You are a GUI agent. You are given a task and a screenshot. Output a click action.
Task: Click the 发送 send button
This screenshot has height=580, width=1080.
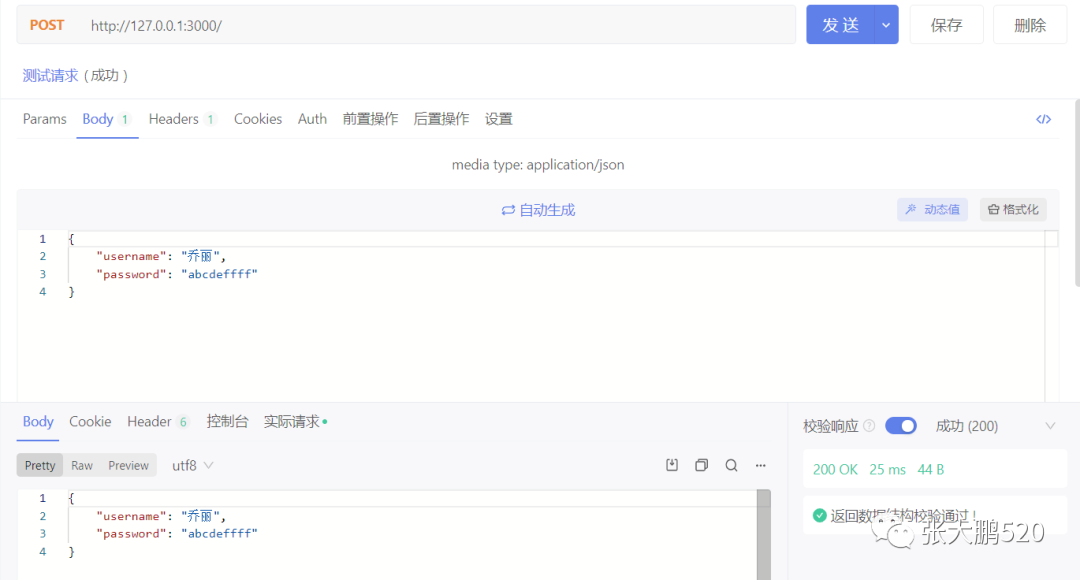[843, 24]
